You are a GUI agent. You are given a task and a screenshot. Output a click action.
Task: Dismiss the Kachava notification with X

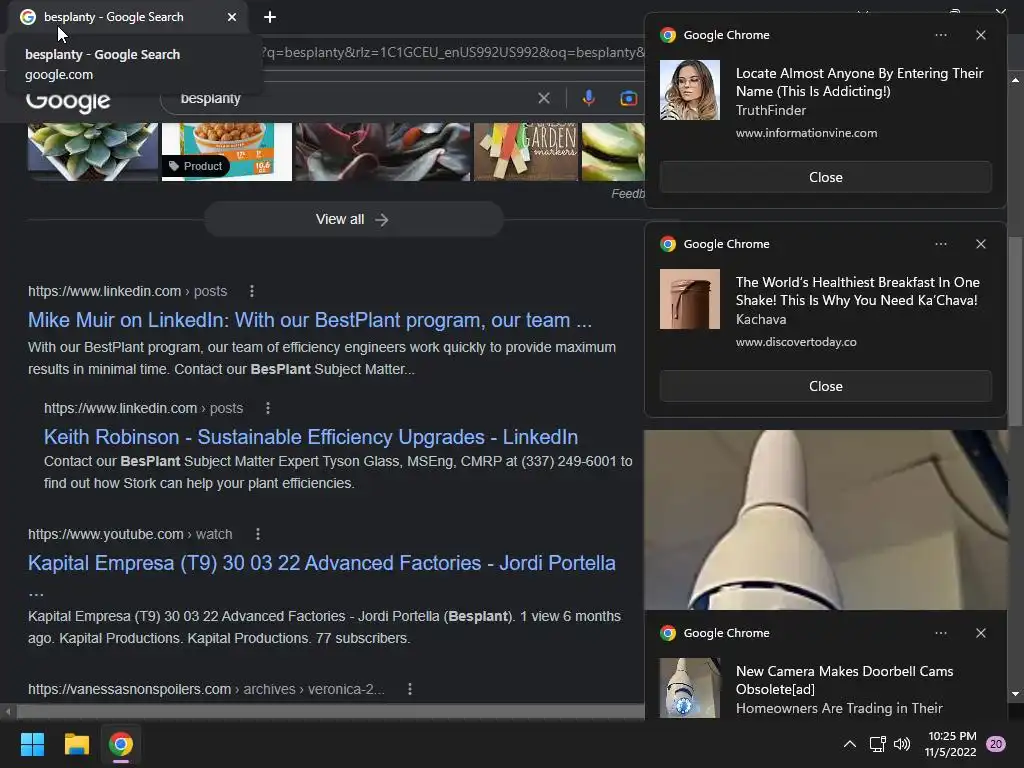click(x=981, y=244)
